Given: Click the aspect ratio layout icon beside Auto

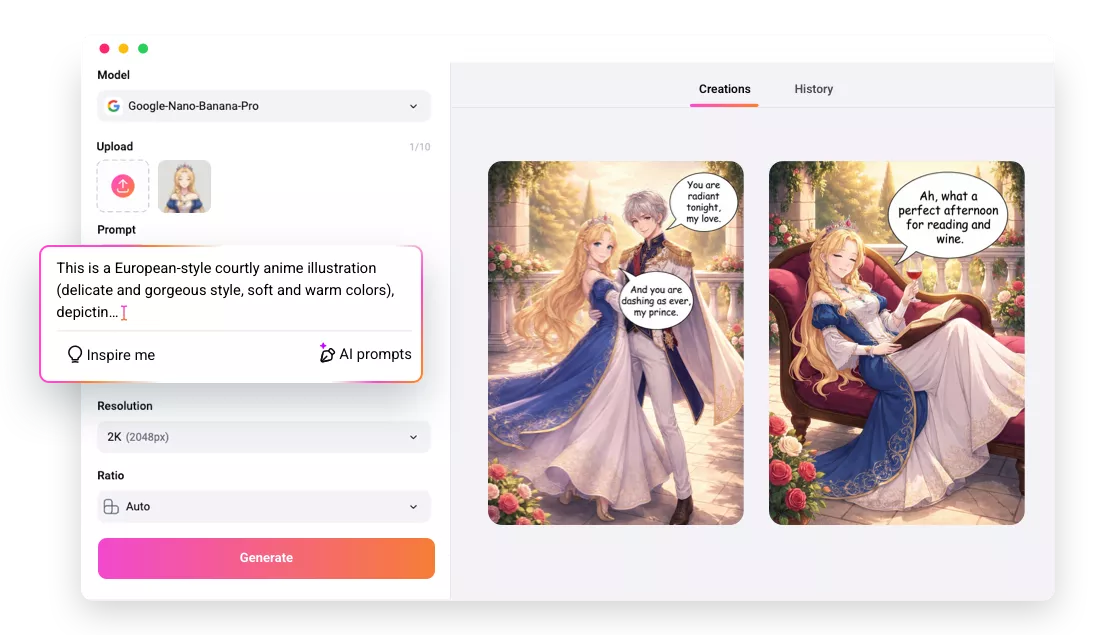Looking at the screenshot, I should tap(113, 506).
